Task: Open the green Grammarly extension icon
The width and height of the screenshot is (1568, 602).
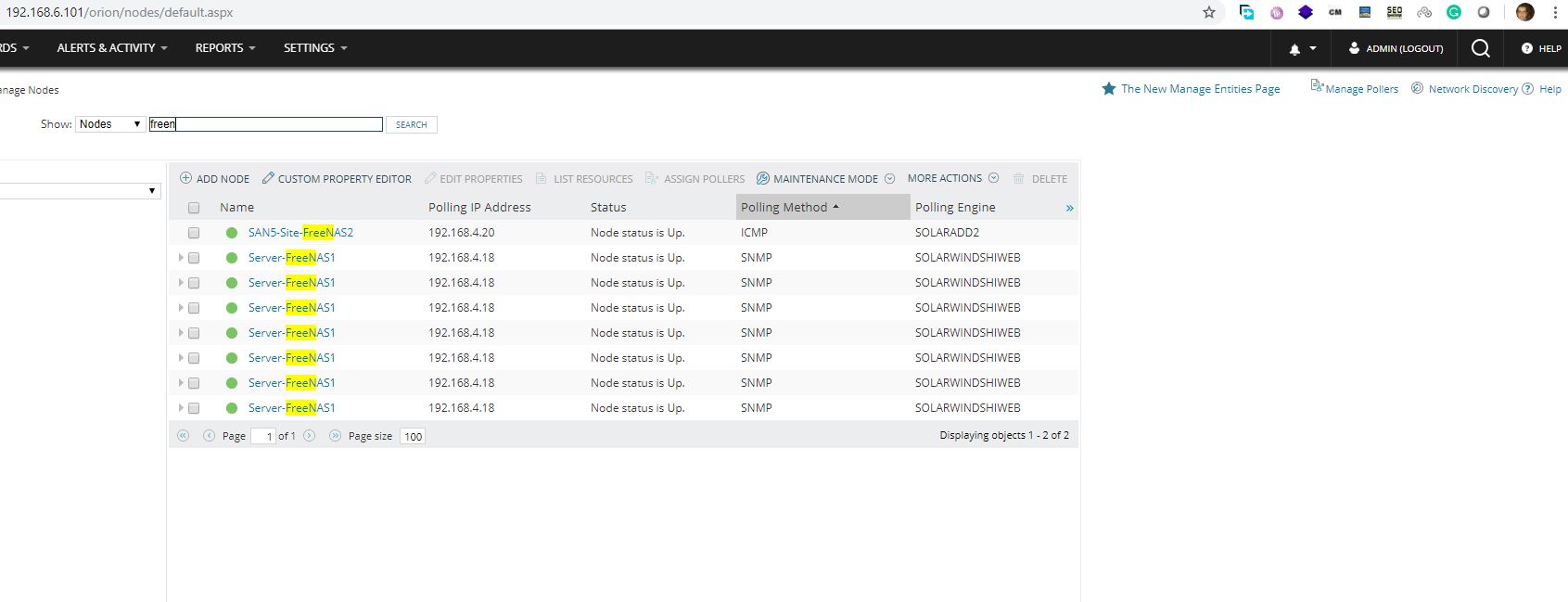Action: click(1454, 12)
